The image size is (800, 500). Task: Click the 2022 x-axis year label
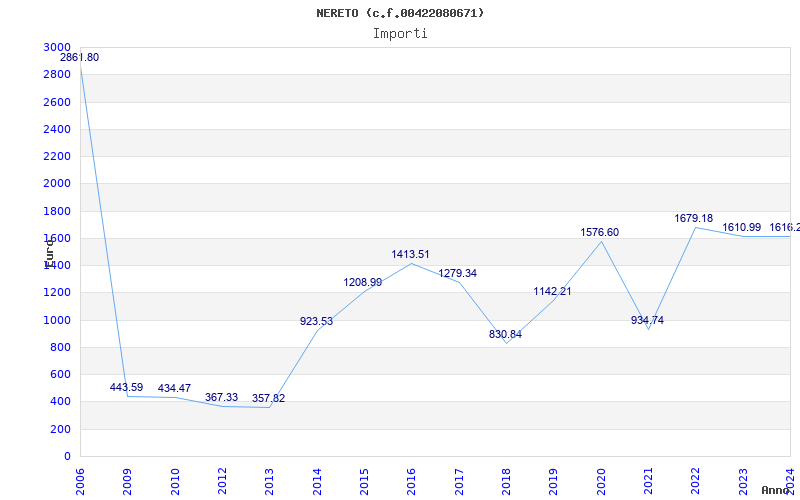click(x=695, y=482)
